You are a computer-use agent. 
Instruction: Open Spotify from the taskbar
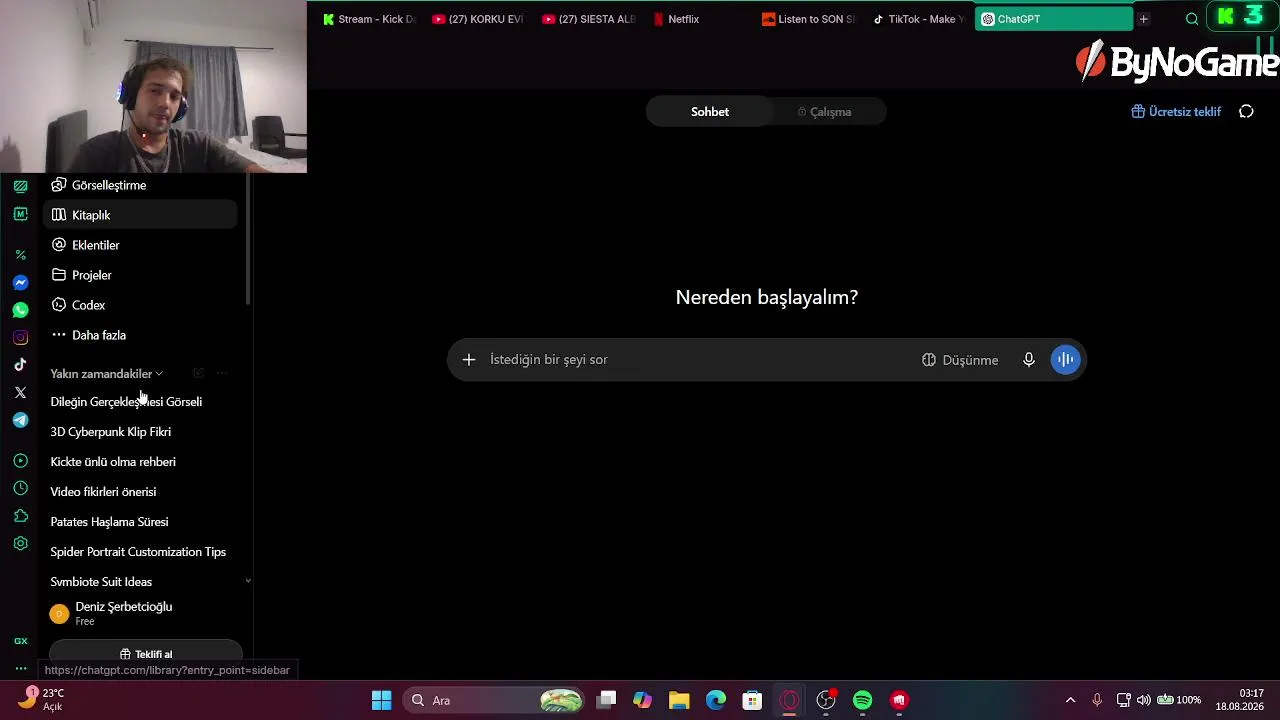(863, 700)
